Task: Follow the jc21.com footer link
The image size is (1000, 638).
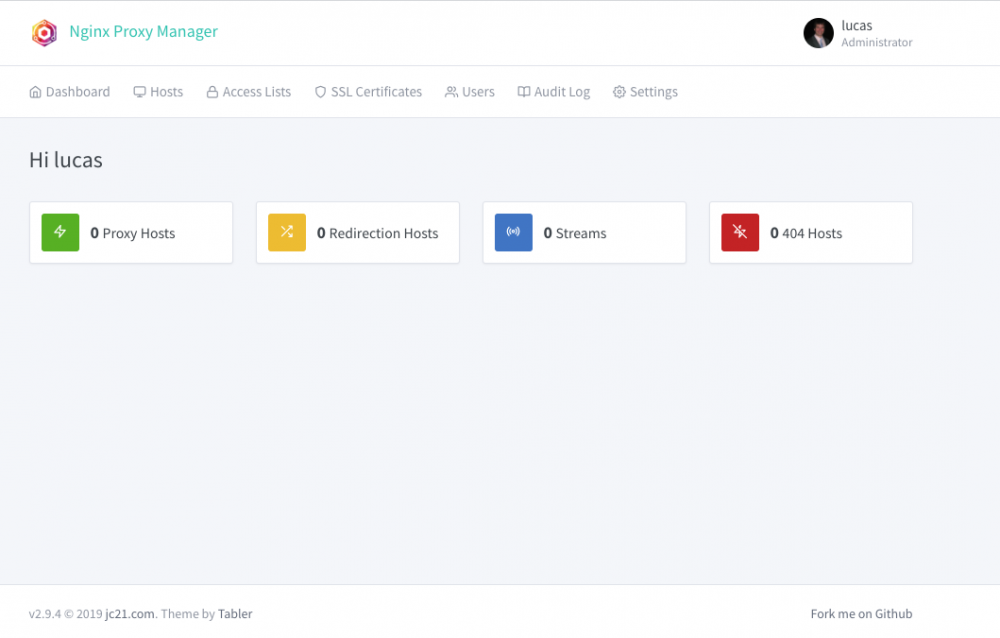Action: tap(129, 614)
